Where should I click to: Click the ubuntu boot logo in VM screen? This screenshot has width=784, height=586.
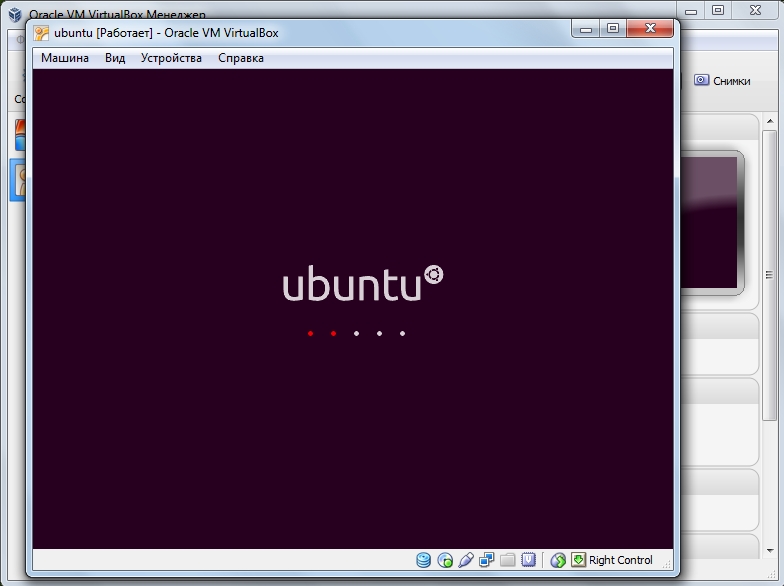coord(362,283)
